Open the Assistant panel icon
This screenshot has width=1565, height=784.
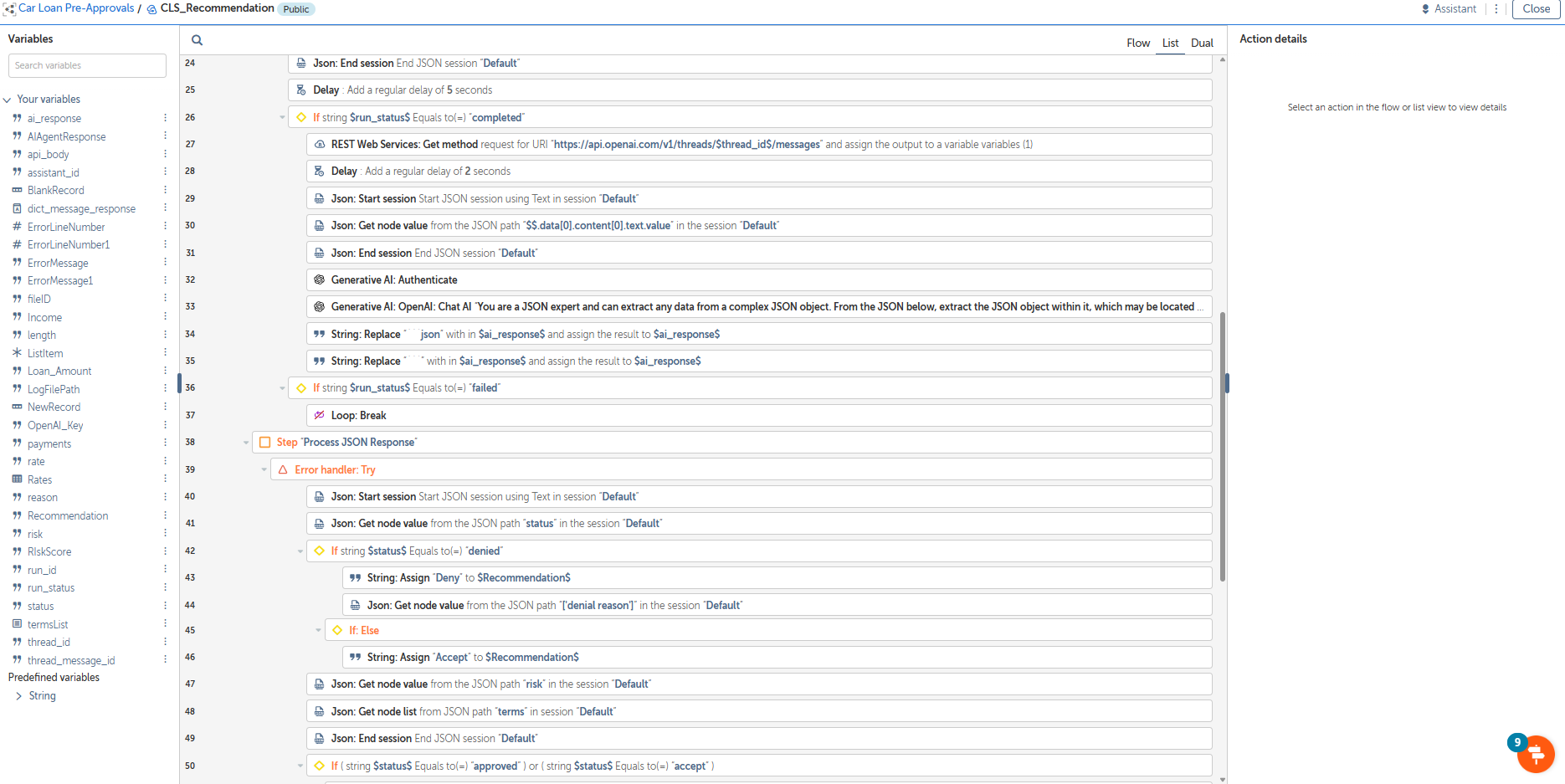pyautogui.click(x=1426, y=9)
